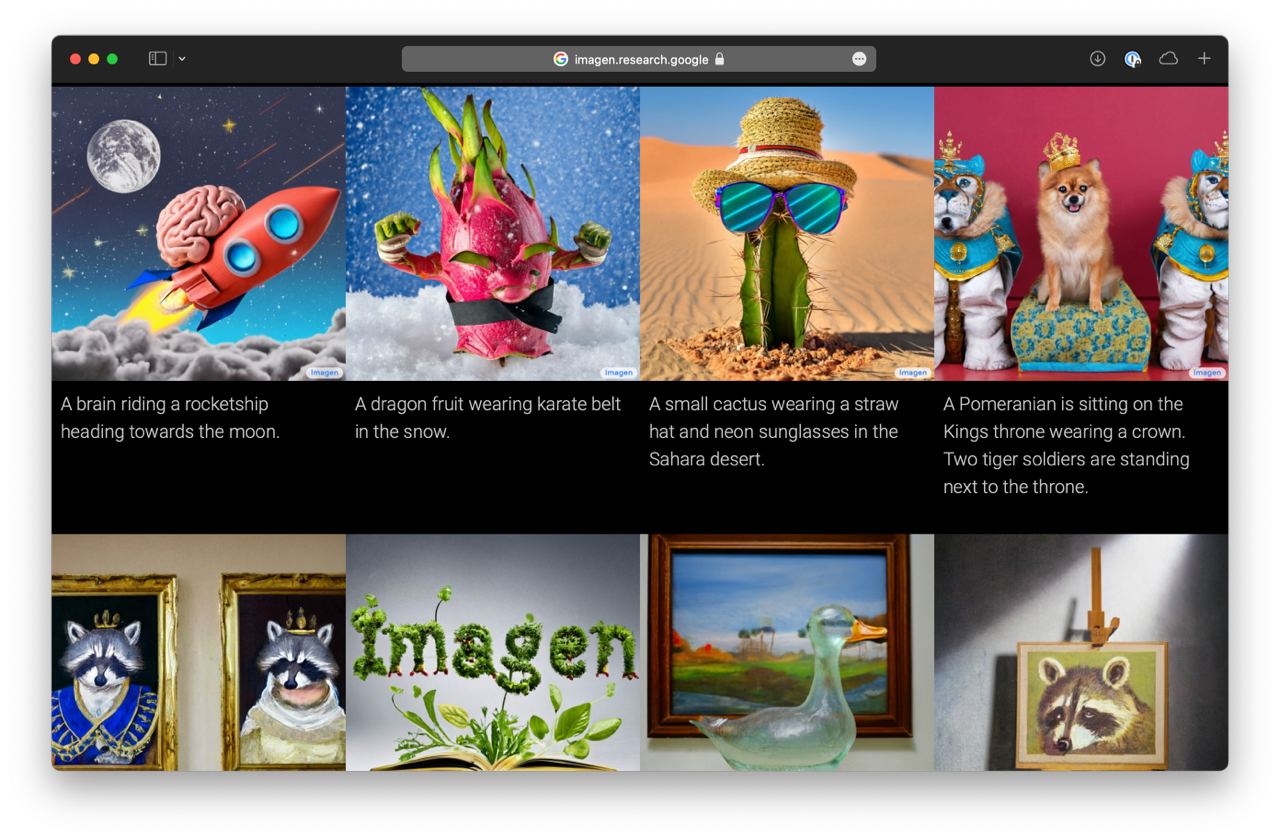
Task: Open the sidebar tab group dropdown chevron
Action: (x=182, y=59)
